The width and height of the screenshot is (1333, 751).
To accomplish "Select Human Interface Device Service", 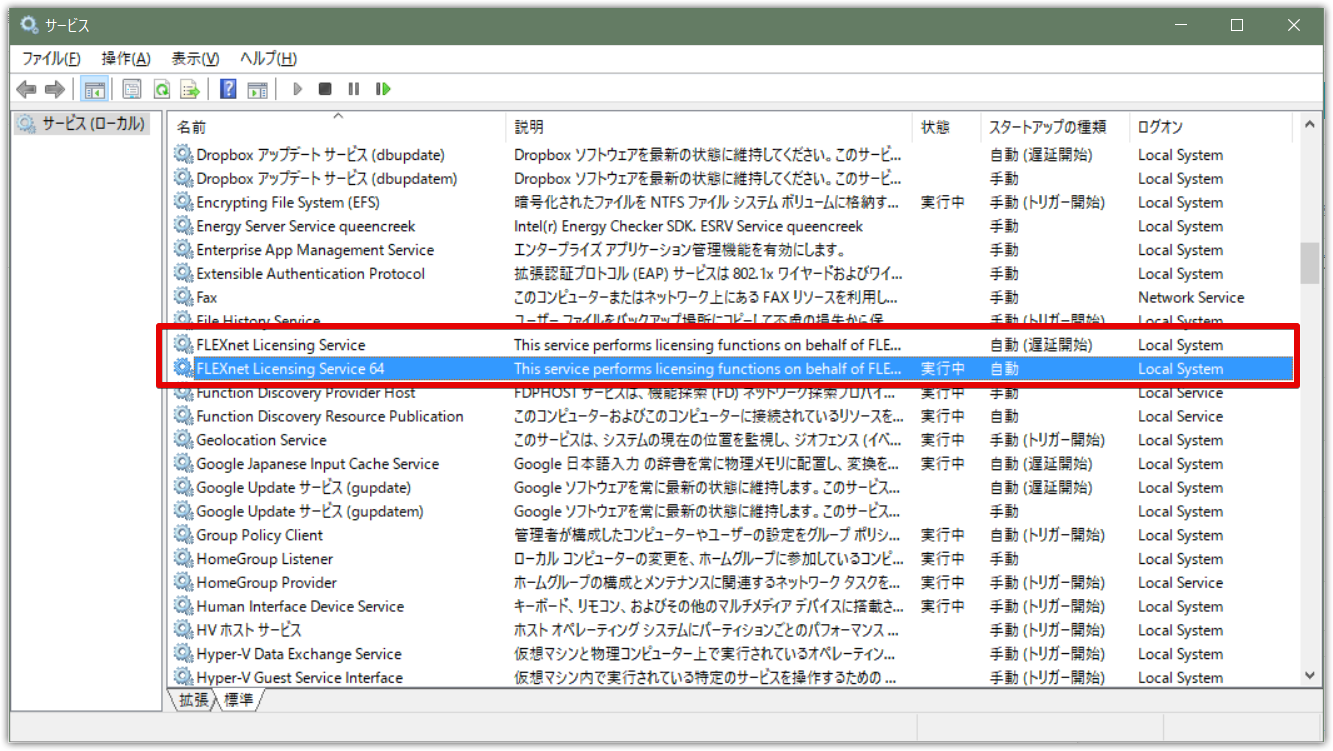I will click(732, 606).
